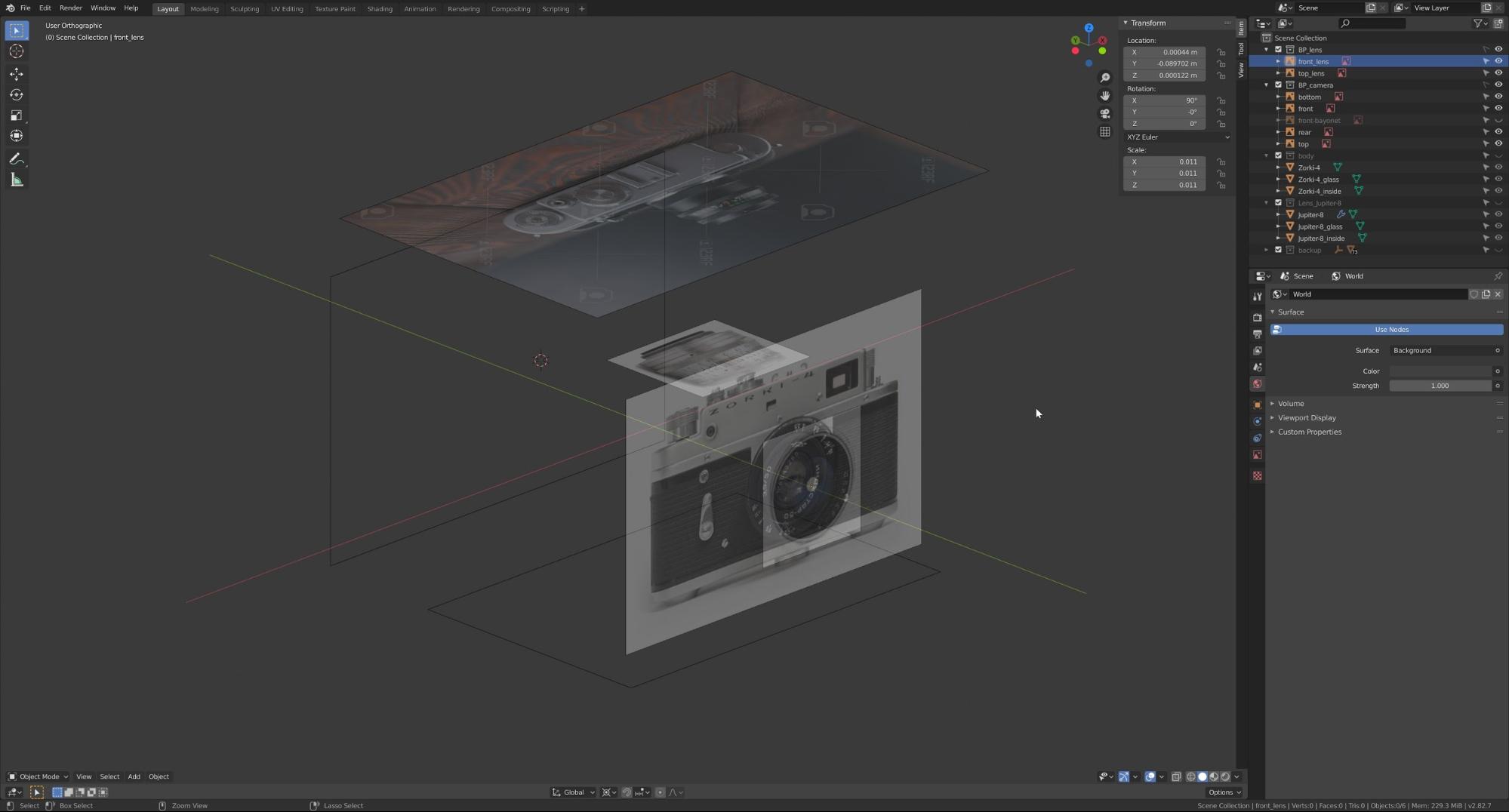Open the Object menu in the viewport header

[x=159, y=776]
